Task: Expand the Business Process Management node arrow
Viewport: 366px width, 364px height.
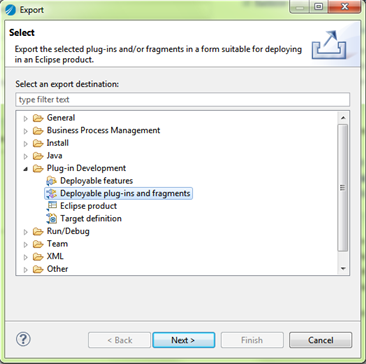Action: pos(25,131)
